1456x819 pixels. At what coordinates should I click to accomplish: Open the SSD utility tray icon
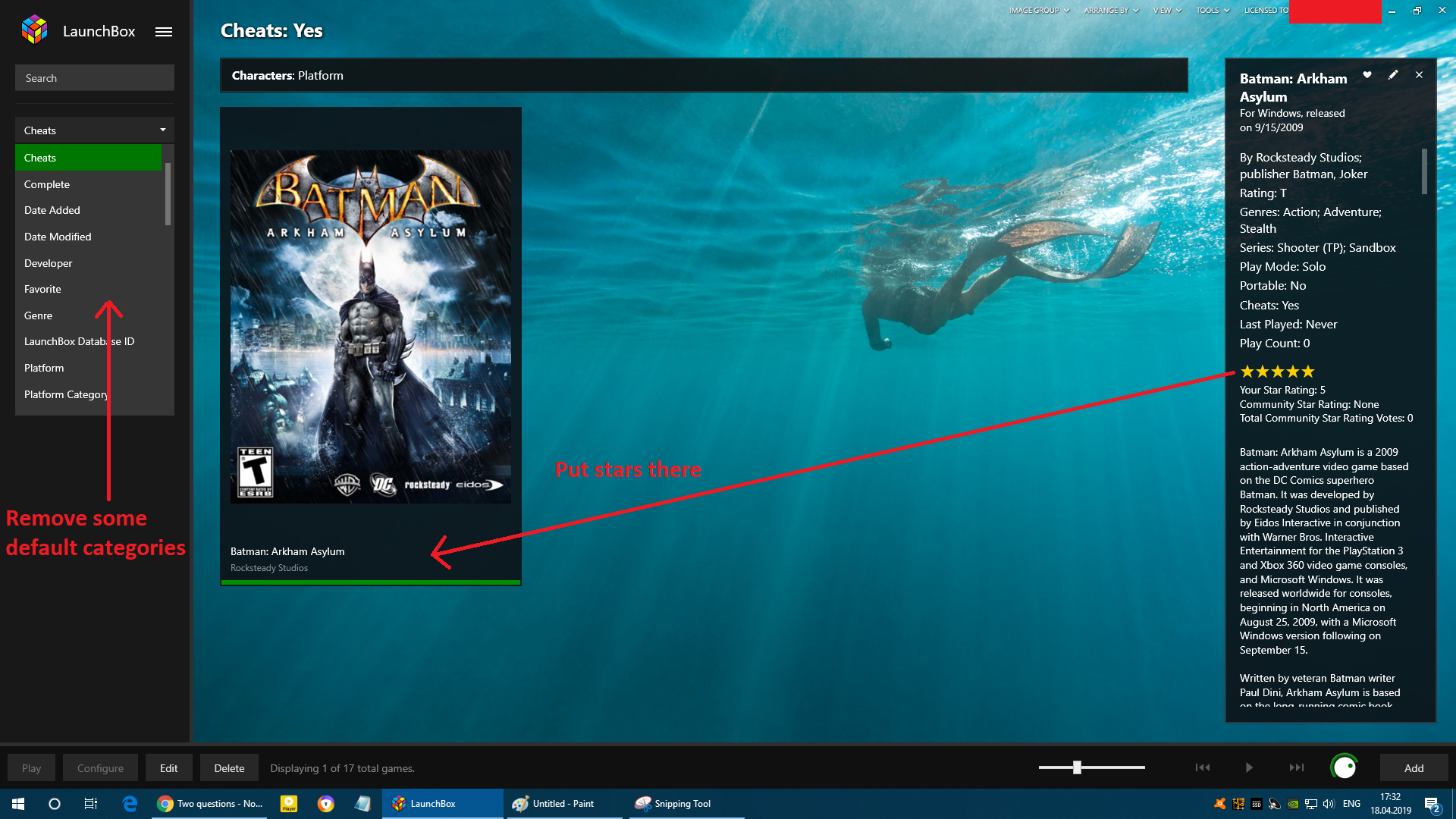tap(1256, 804)
